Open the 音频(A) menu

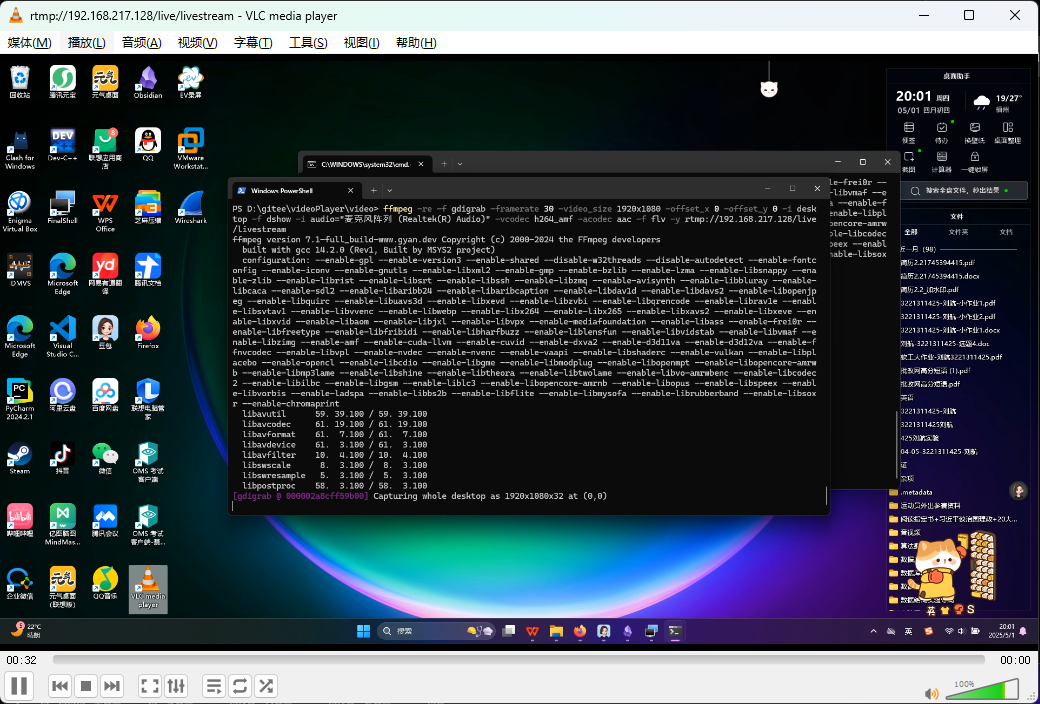(x=141, y=42)
